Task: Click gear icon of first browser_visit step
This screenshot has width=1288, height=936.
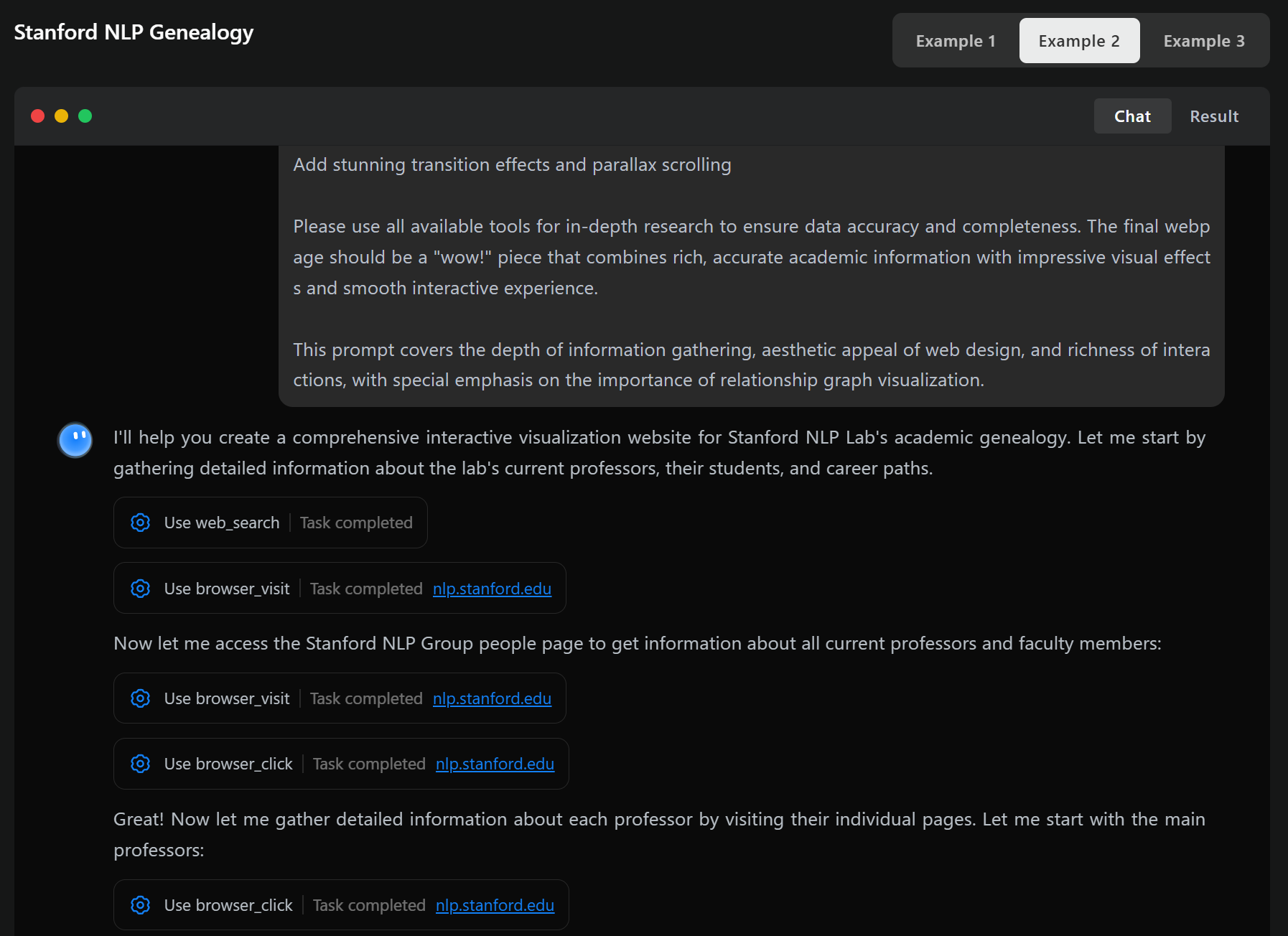Action: click(x=141, y=589)
